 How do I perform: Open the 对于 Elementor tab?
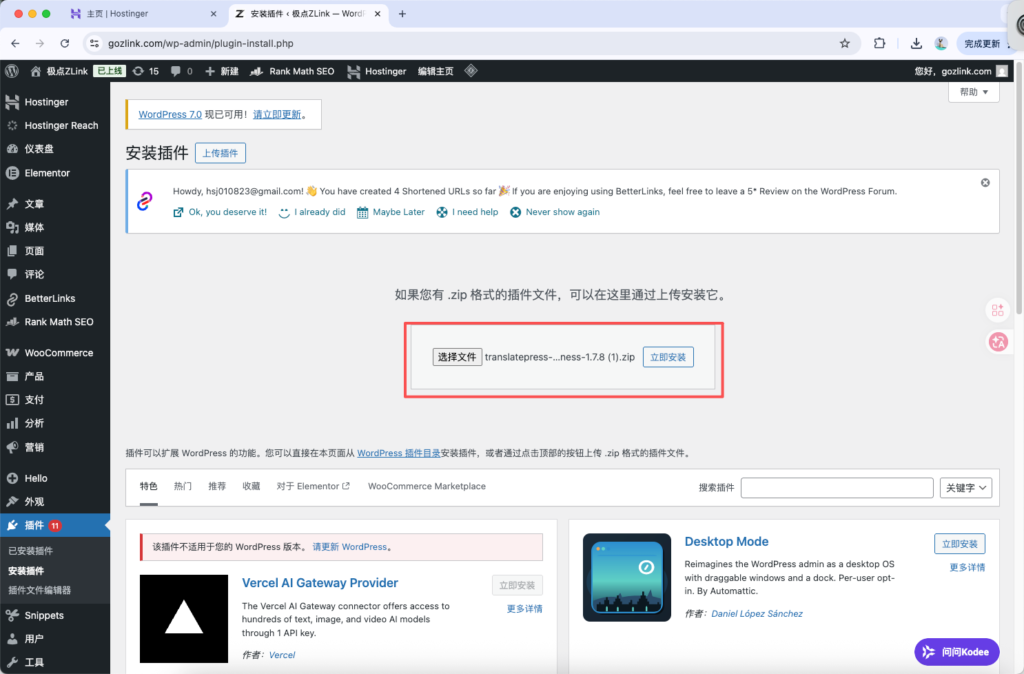tap(313, 486)
